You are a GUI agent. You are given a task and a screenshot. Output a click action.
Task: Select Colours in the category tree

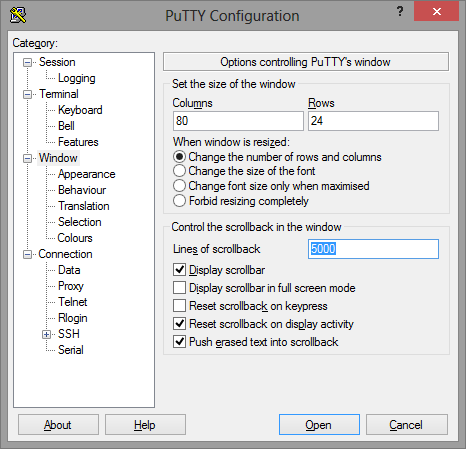click(75, 238)
